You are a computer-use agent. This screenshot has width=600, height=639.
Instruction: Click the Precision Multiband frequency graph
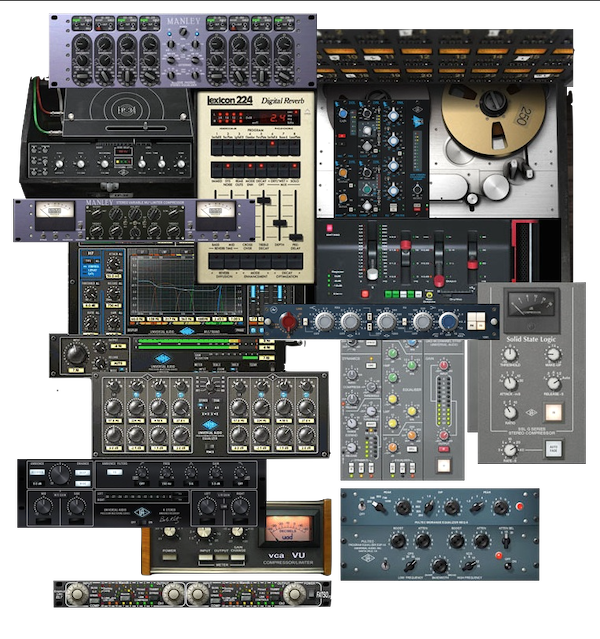coord(189,284)
